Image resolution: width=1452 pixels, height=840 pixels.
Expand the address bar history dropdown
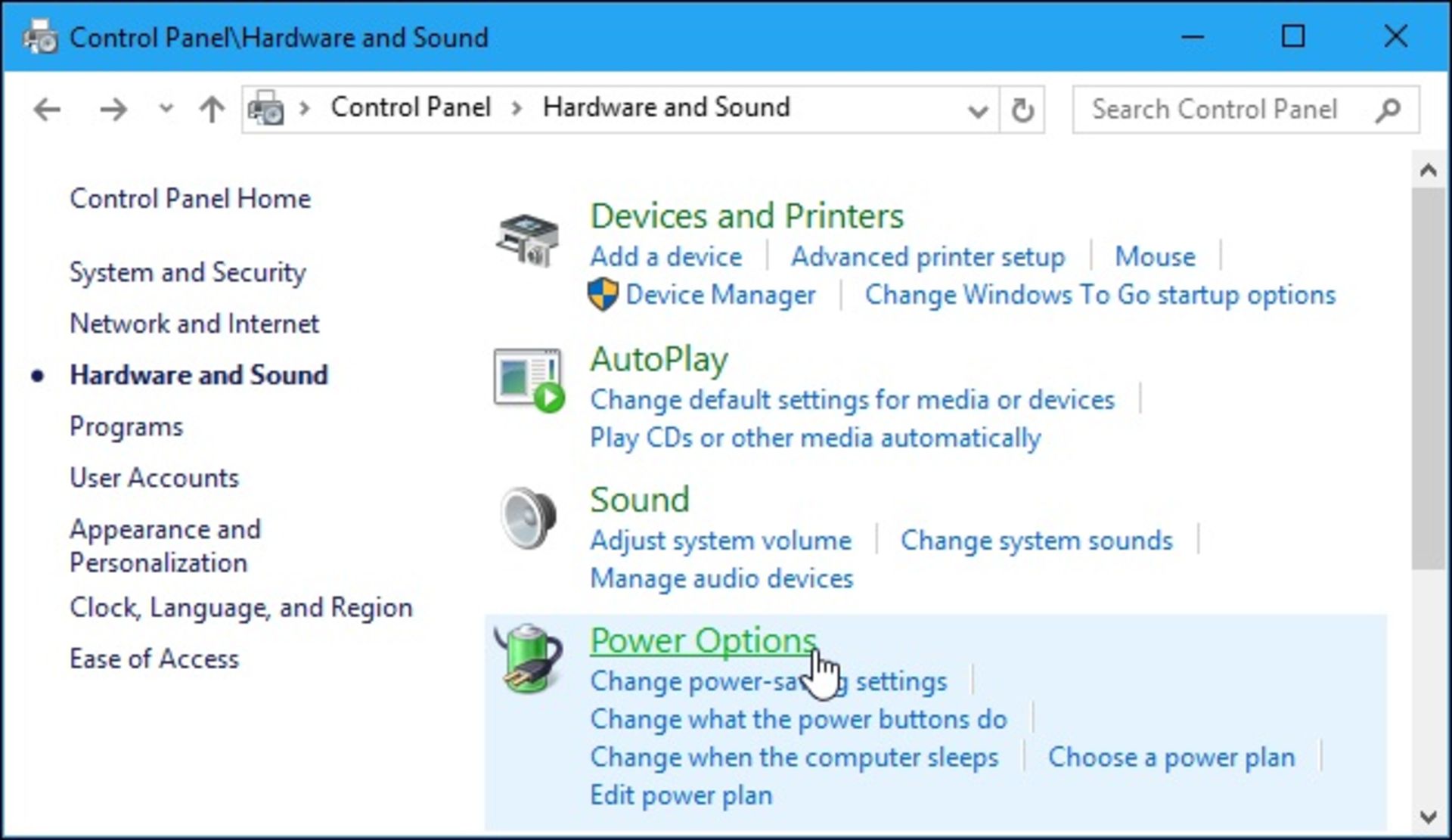pyautogui.click(x=977, y=112)
